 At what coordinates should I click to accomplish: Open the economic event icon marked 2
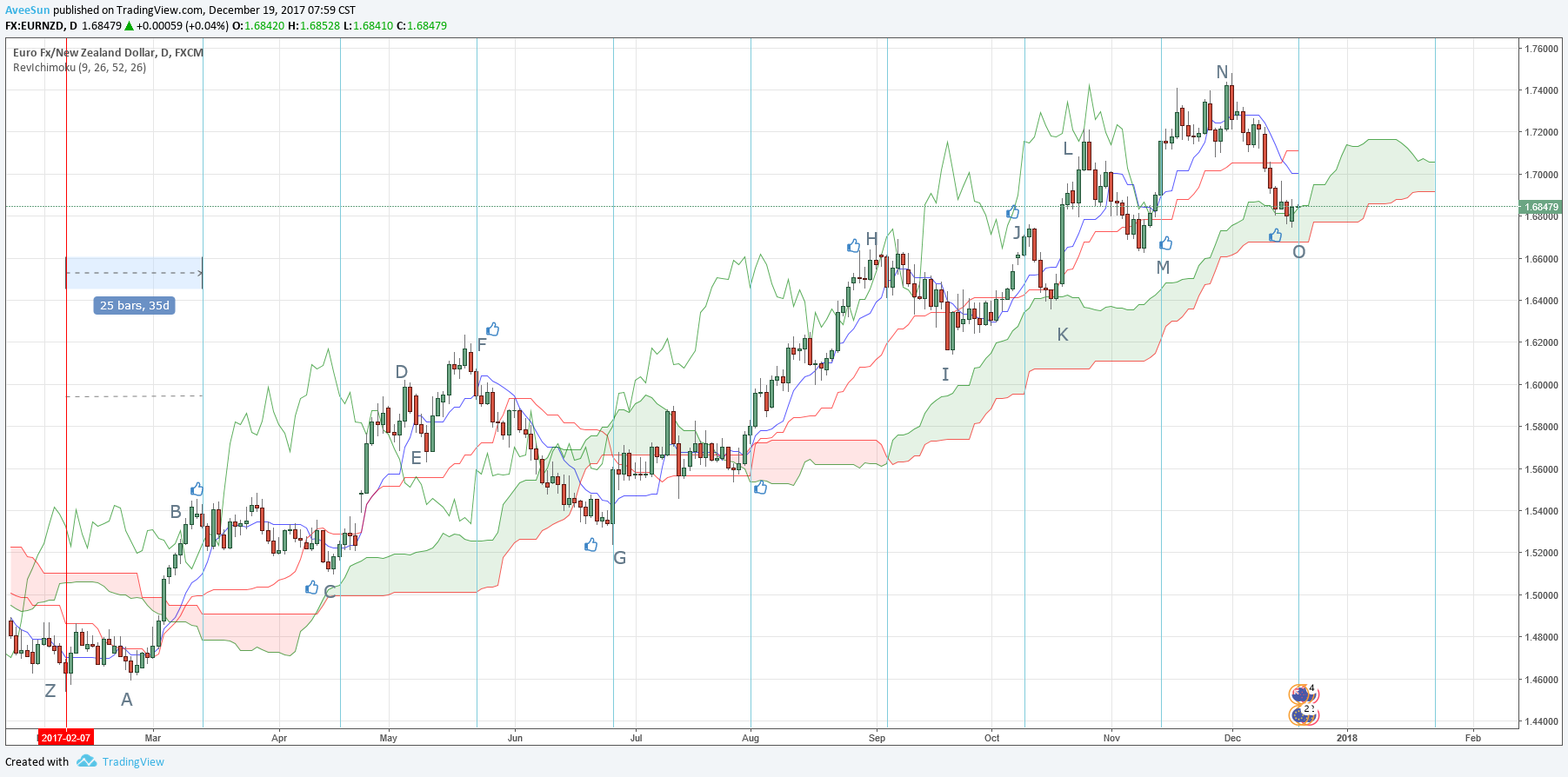point(1304,714)
